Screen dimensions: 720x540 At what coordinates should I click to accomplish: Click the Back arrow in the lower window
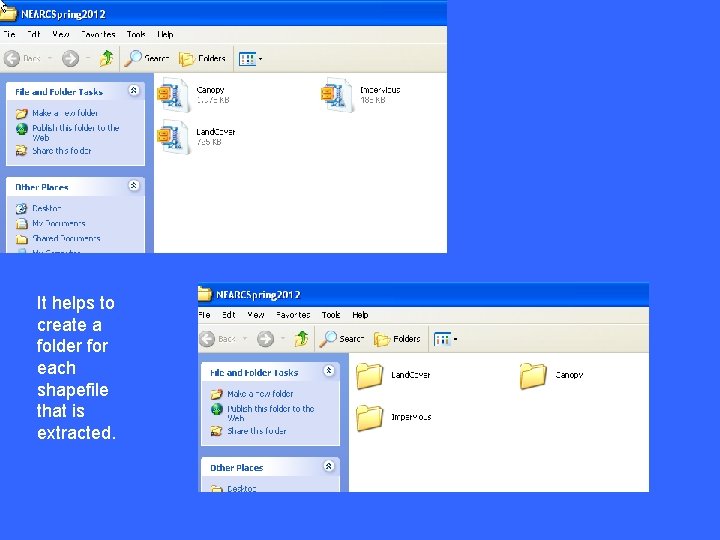coord(207,339)
